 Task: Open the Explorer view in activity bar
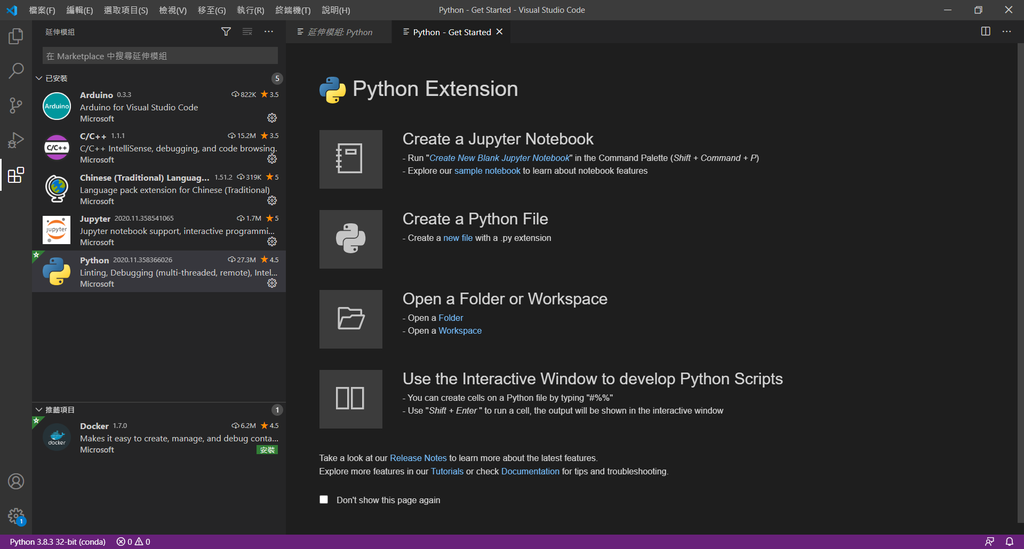click(x=16, y=36)
